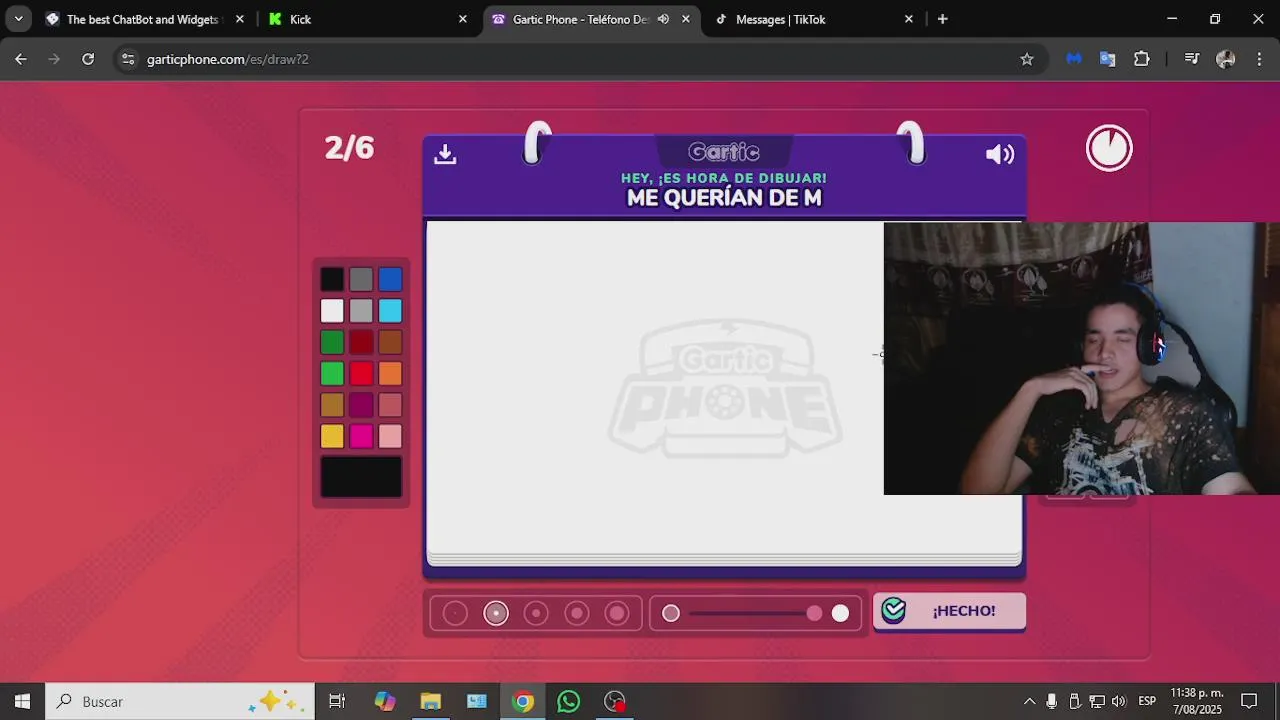Open the current color preview box
Viewport: 1280px width, 720px height.
click(x=361, y=477)
